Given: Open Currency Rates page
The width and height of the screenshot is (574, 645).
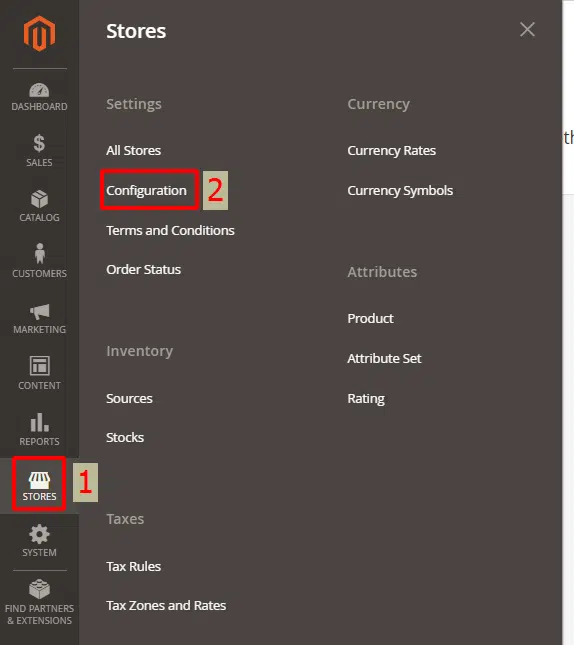Looking at the screenshot, I should pos(391,151).
